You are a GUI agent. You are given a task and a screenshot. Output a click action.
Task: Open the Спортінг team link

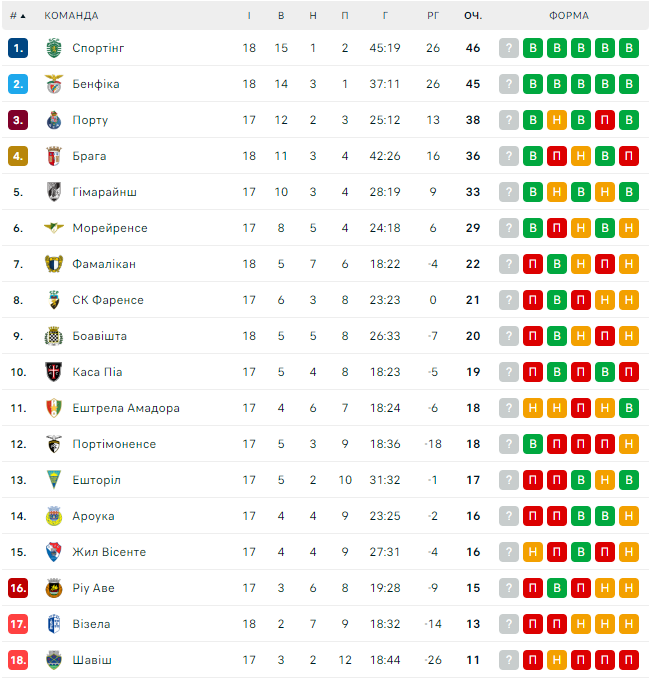[98, 48]
